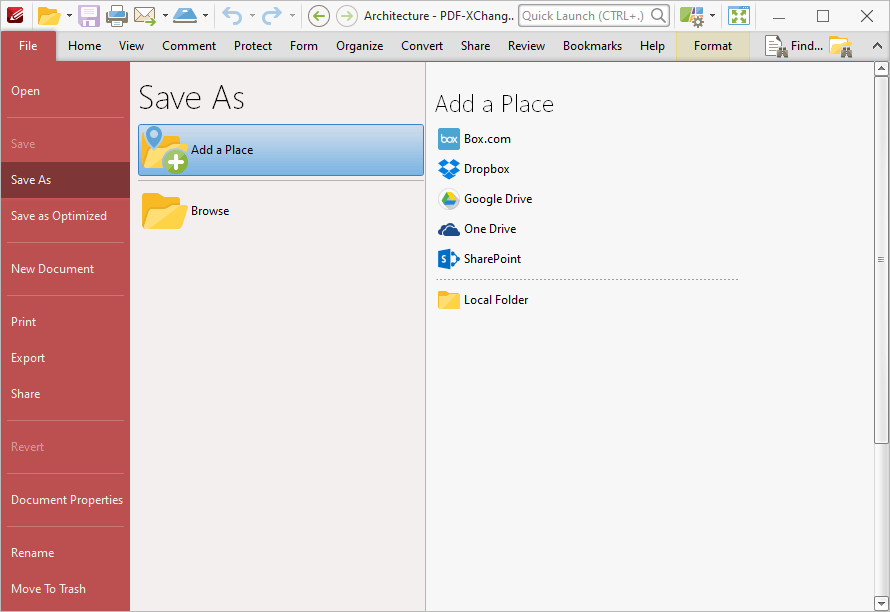Screen dimensions: 890x612
Task: Toggle full screen mode icon
Action: [738, 16]
